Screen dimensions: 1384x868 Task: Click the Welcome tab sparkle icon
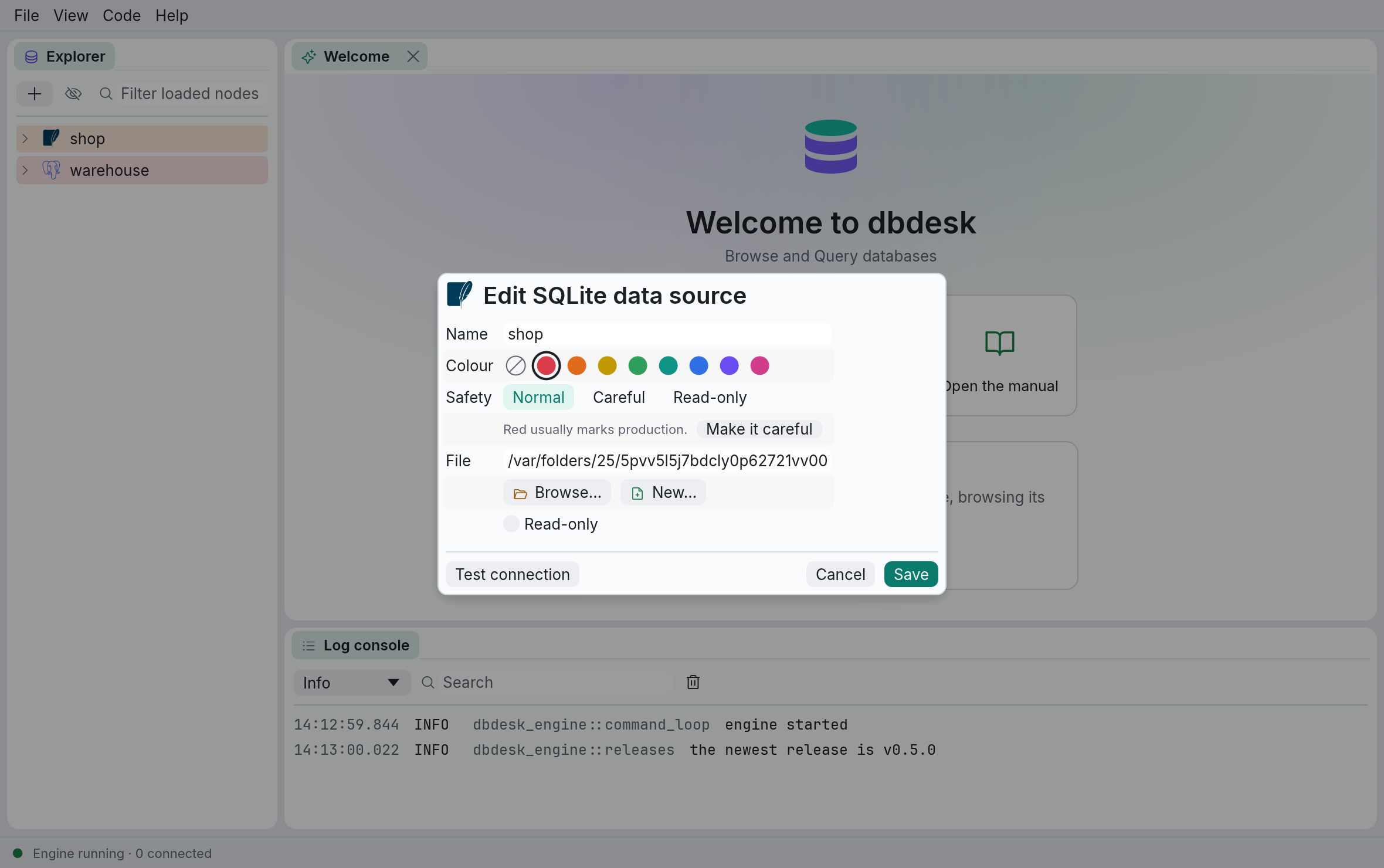(x=309, y=57)
